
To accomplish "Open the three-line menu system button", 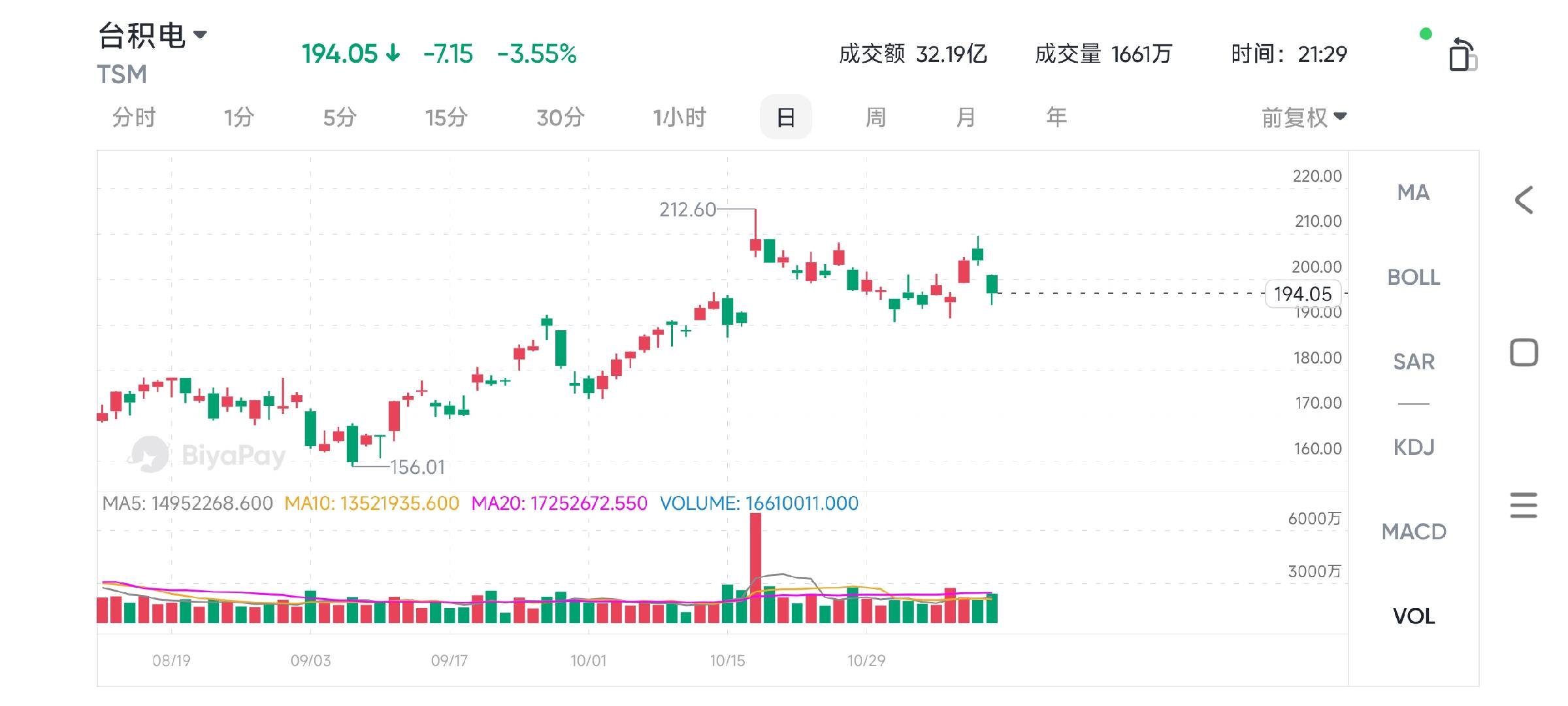I will coord(1524,505).
